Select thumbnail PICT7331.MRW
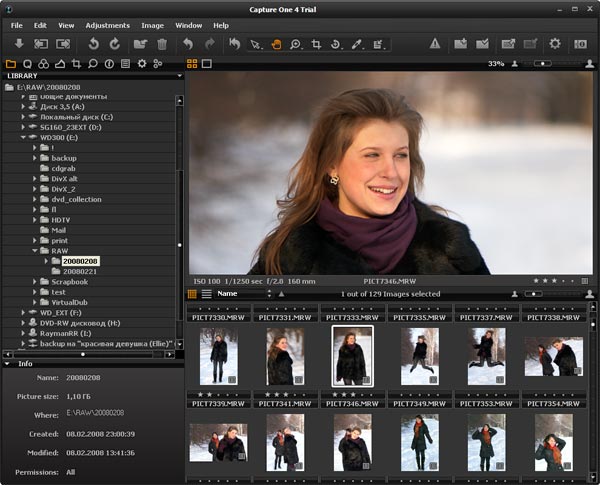600x485 pixels. pyautogui.click(x=286, y=317)
